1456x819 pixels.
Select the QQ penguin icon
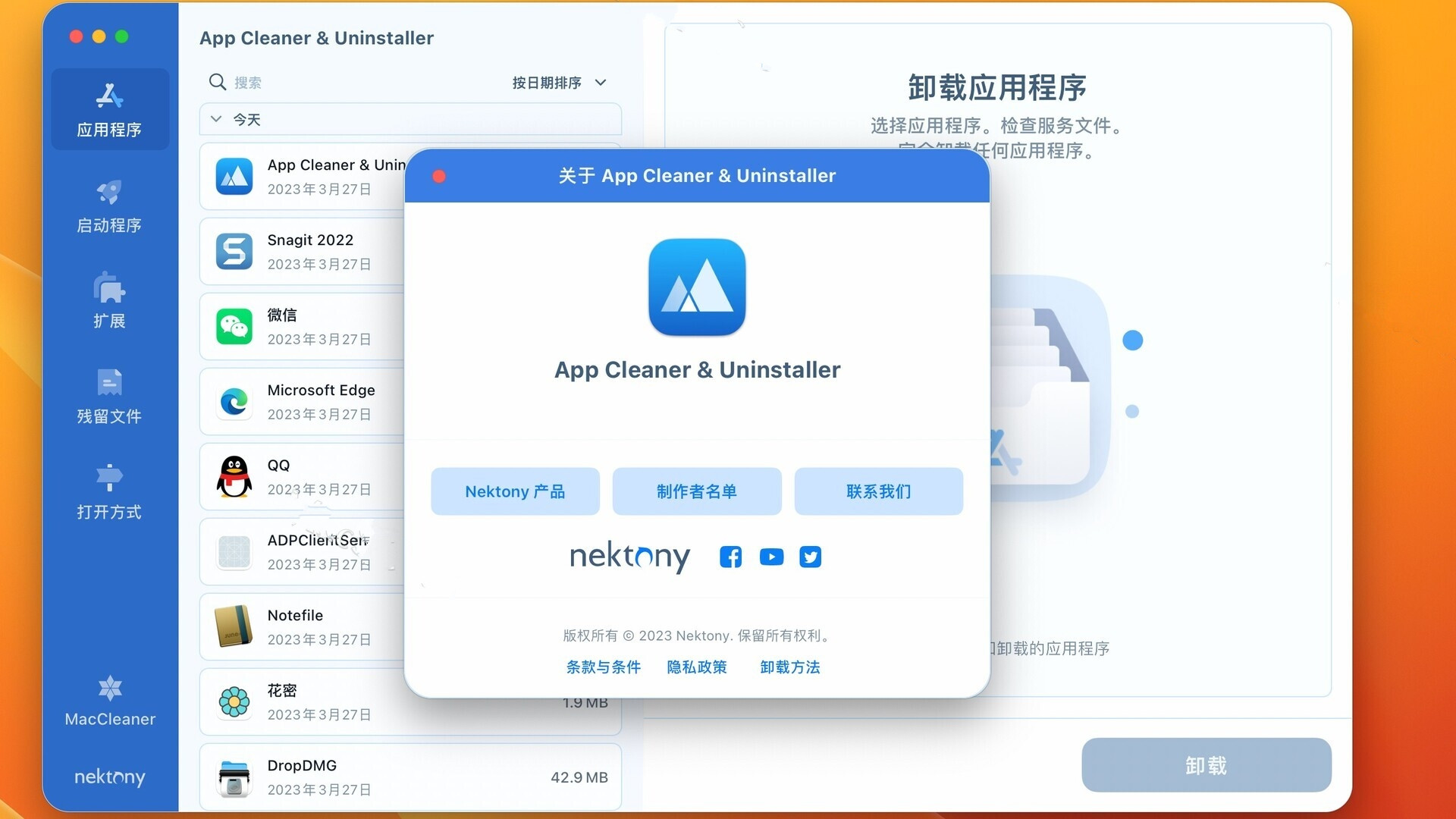tap(234, 476)
